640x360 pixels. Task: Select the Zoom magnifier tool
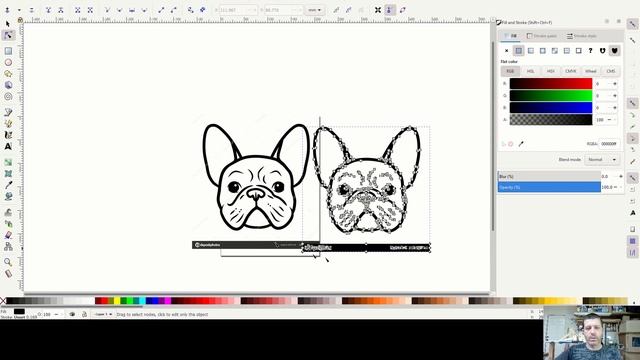pyautogui.click(x=8, y=262)
